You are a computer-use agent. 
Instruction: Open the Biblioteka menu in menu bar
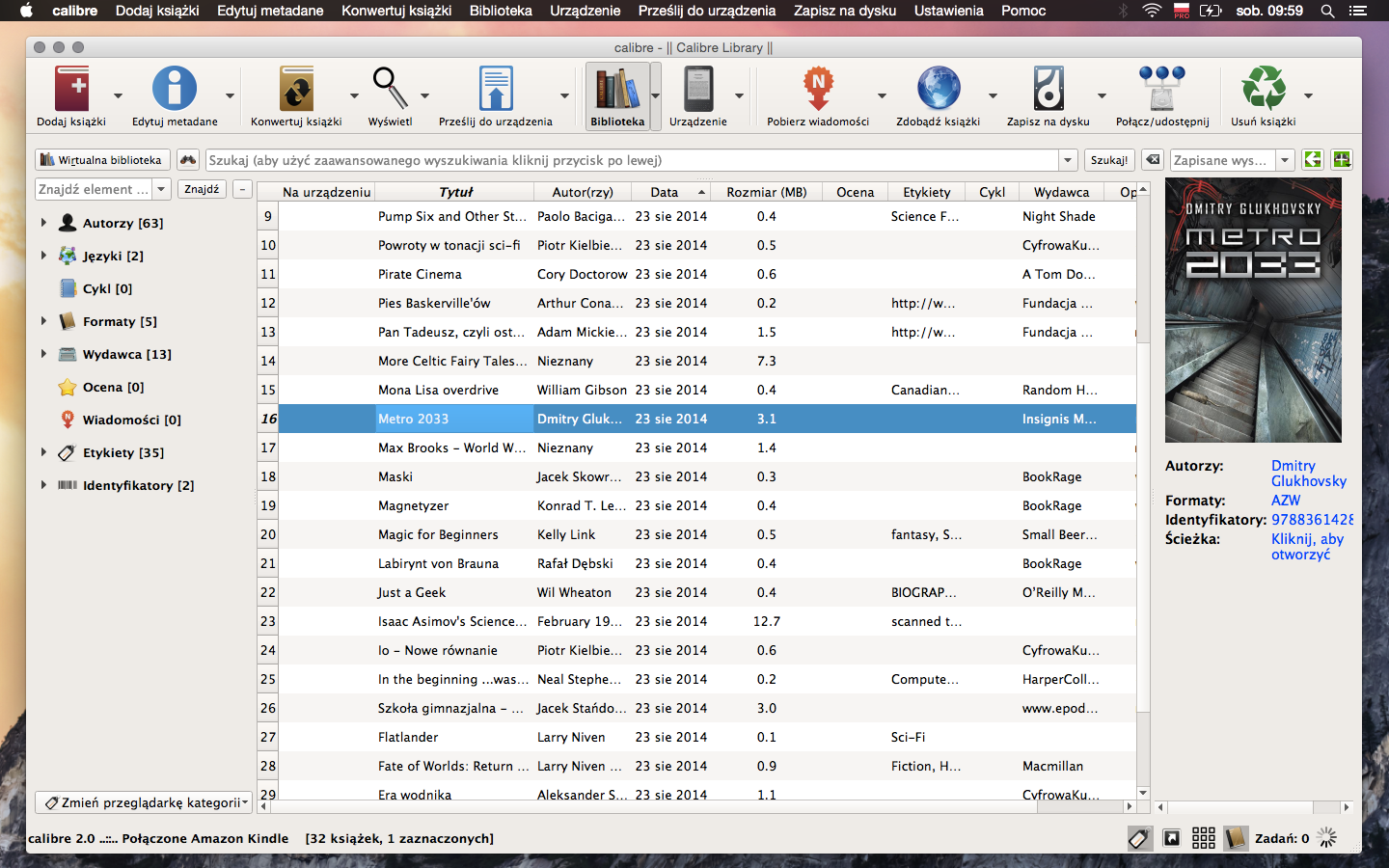tap(501, 11)
